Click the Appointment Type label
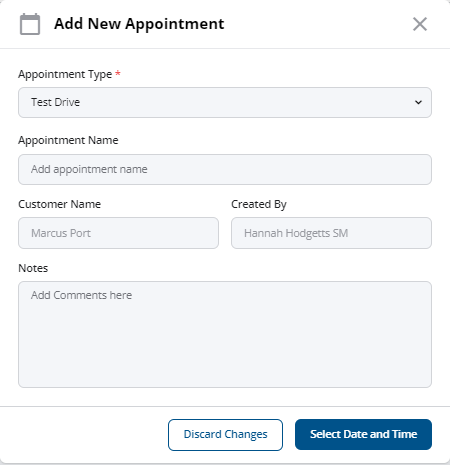Image resolution: width=450 pixels, height=465 pixels. [65, 74]
